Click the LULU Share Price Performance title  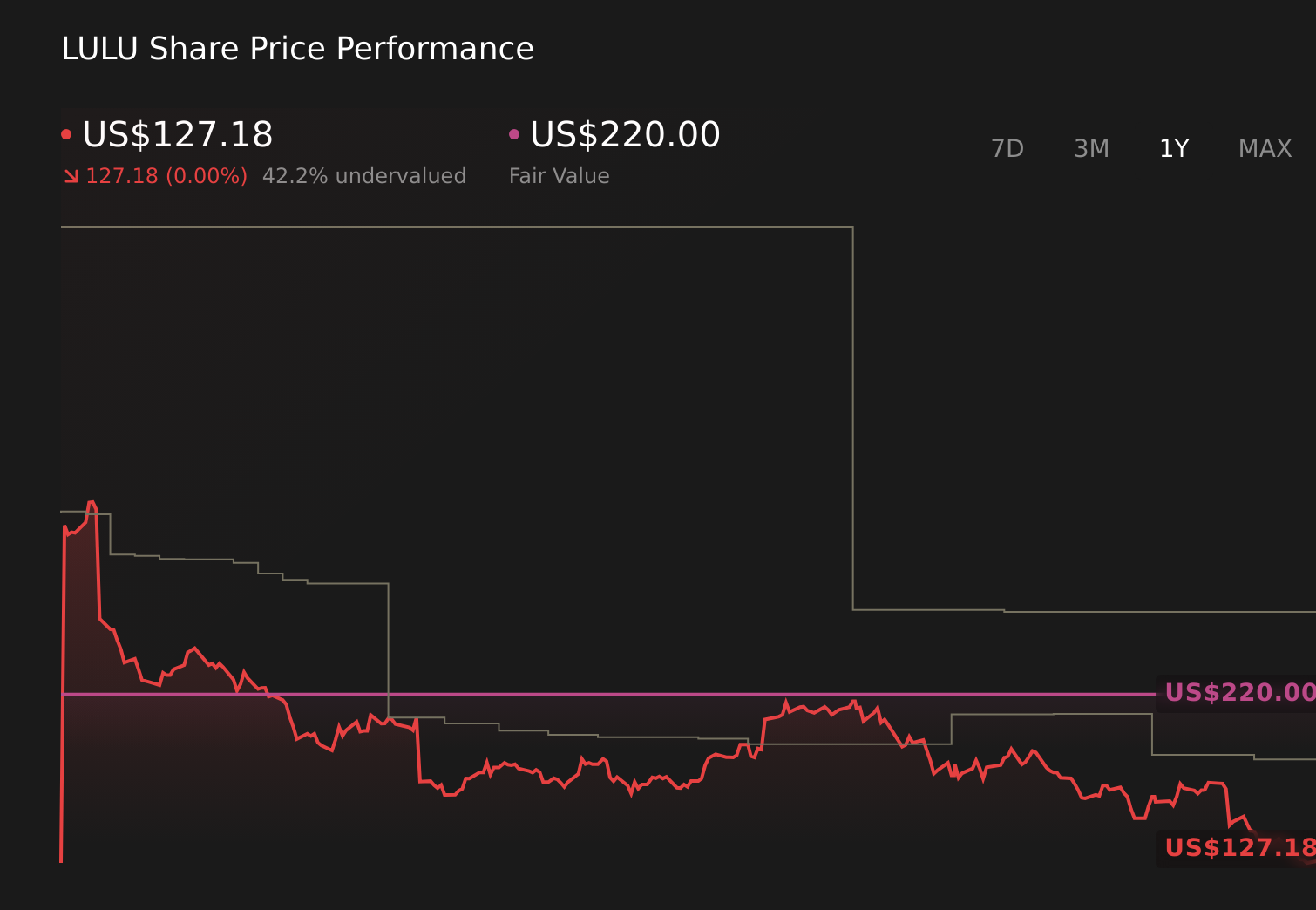pos(297,49)
